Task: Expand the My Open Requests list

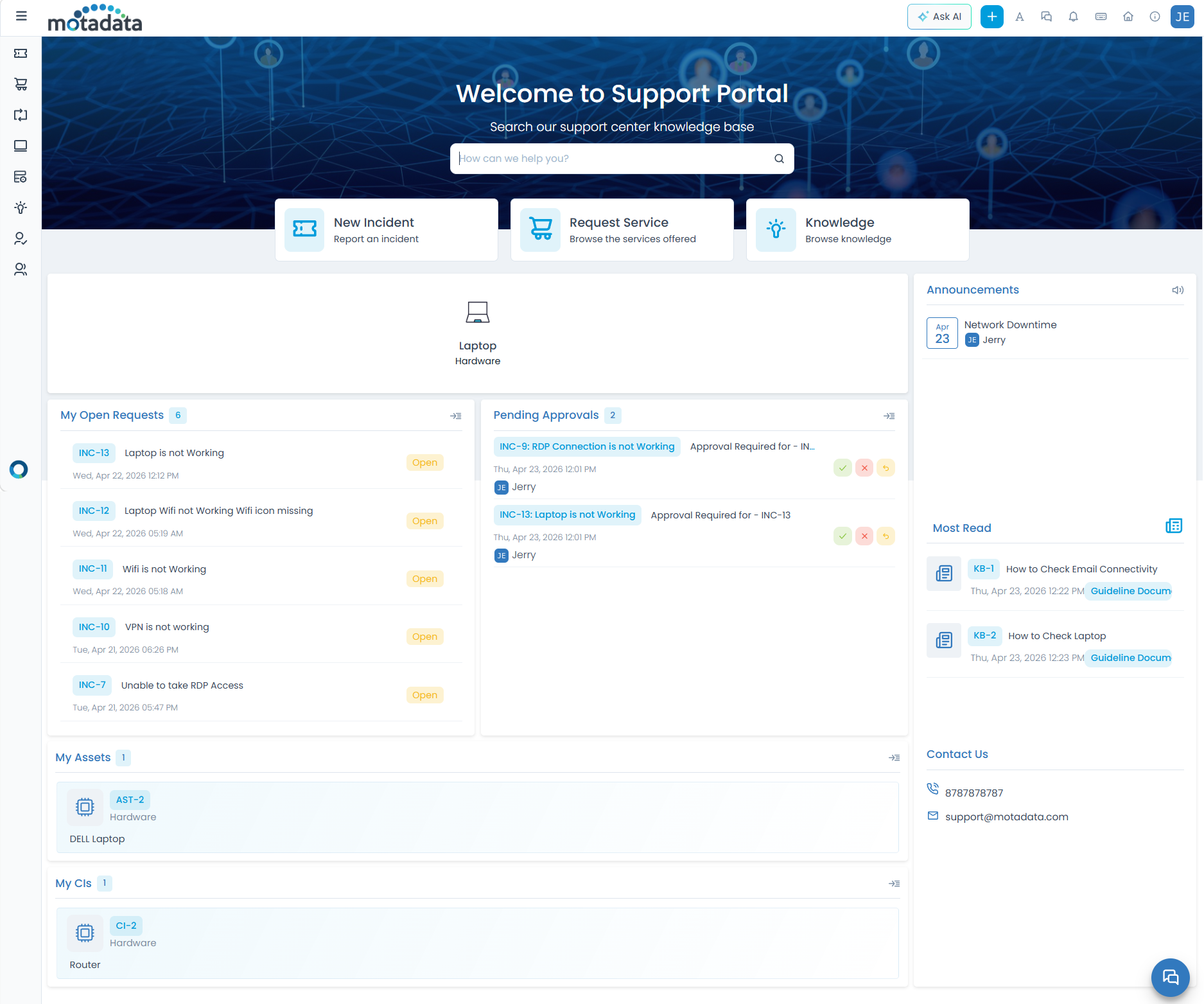Action: click(456, 416)
